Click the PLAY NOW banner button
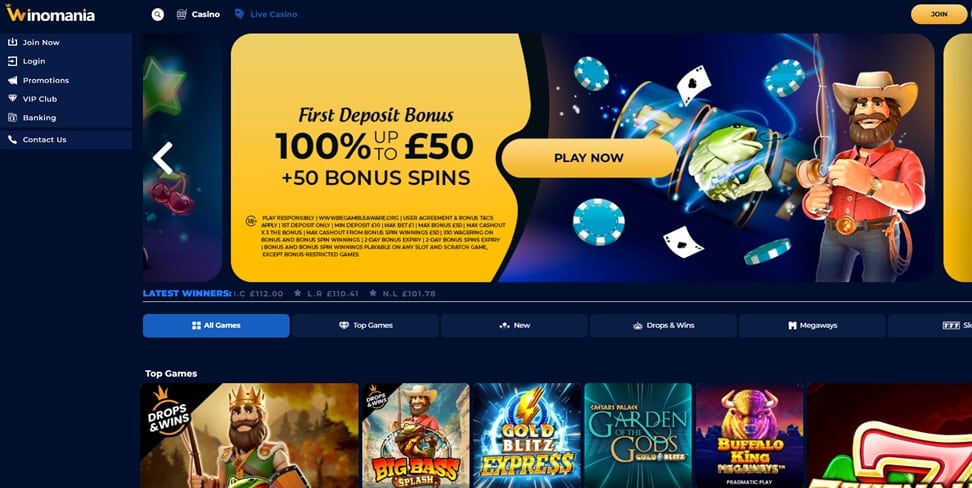The image size is (972, 488). [589, 158]
